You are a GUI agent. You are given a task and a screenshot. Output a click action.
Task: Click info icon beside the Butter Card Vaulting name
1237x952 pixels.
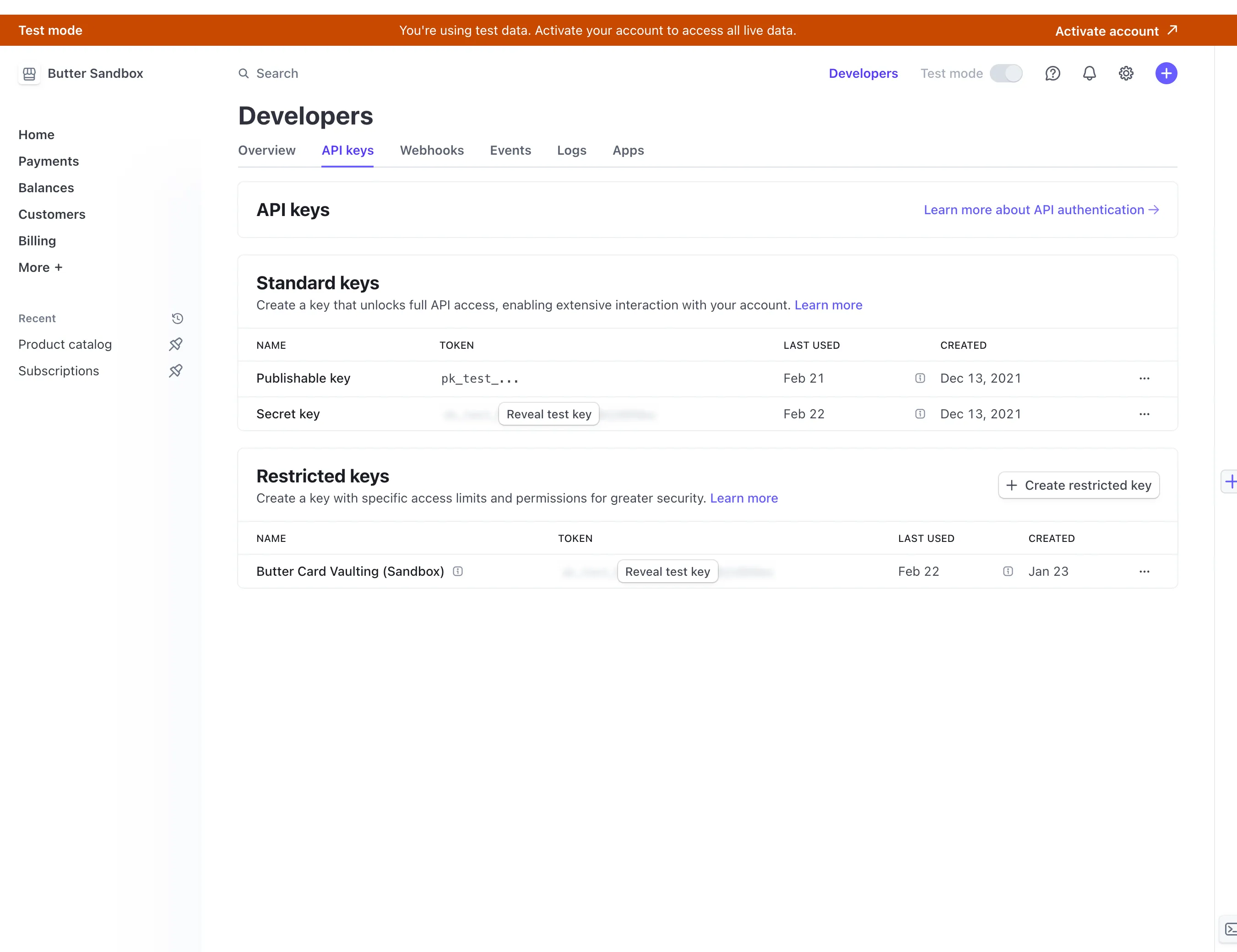tap(458, 571)
